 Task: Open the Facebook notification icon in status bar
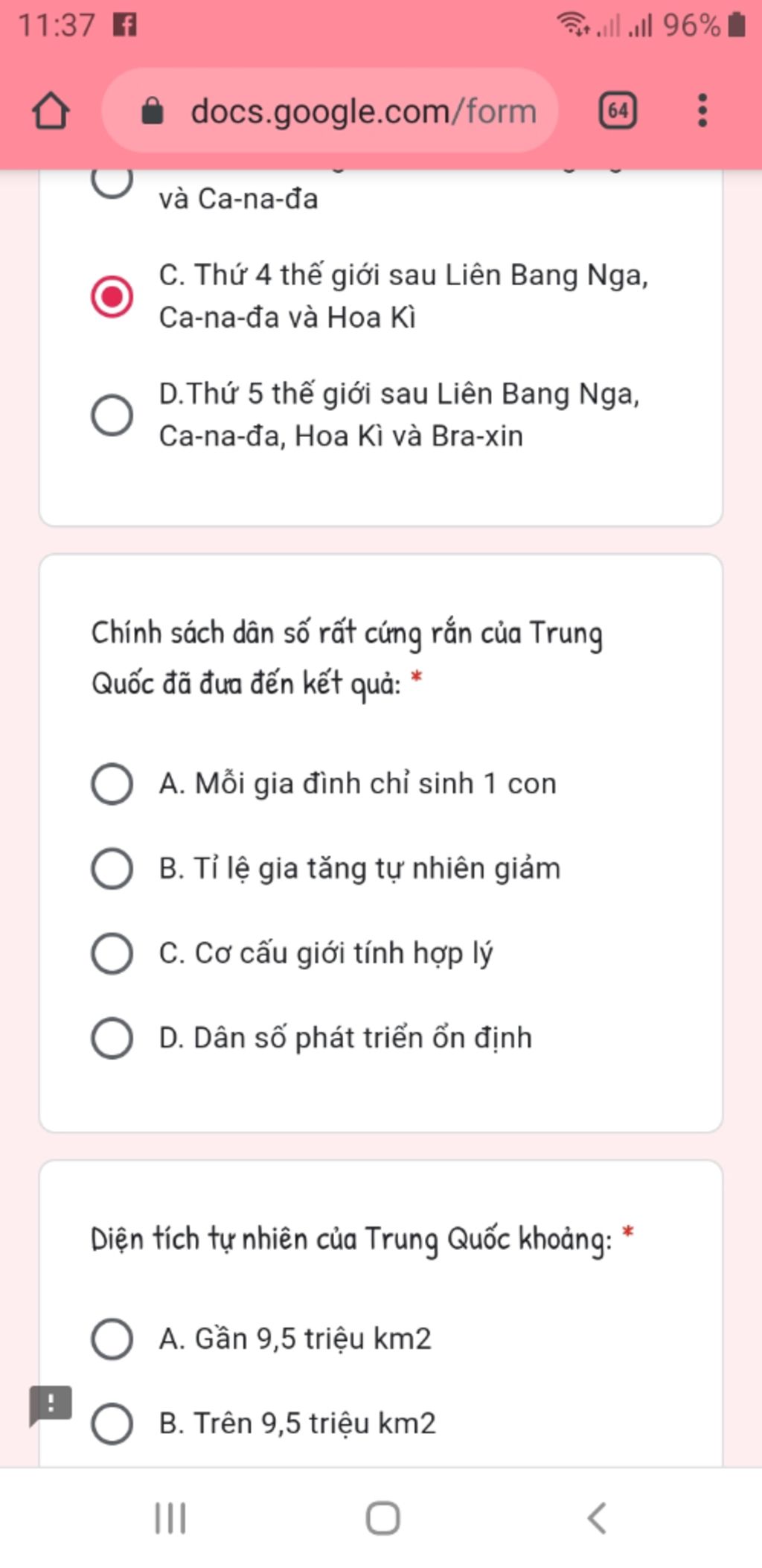(125, 25)
